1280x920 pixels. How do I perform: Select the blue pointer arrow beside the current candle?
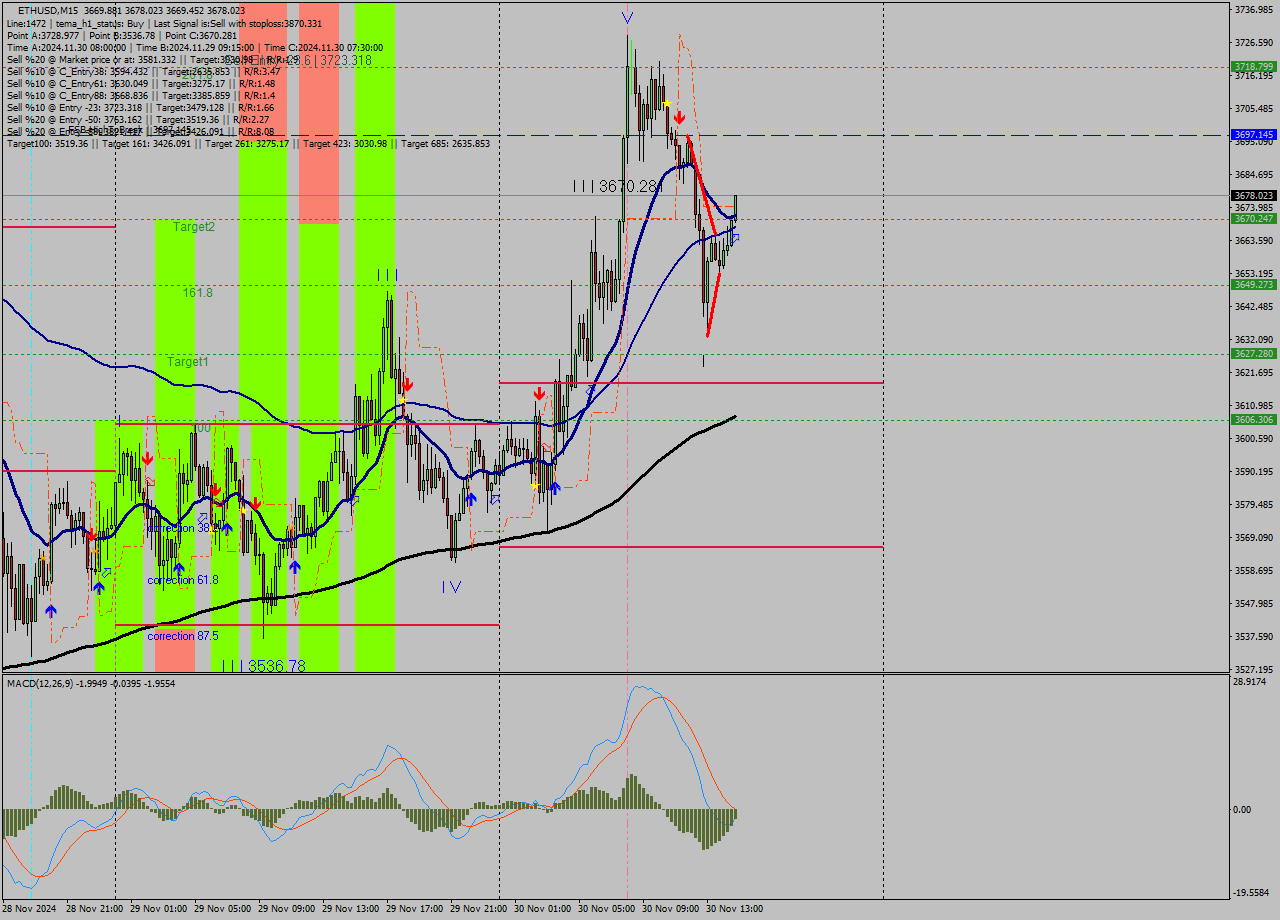pyautogui.click(x=737, y=237)
